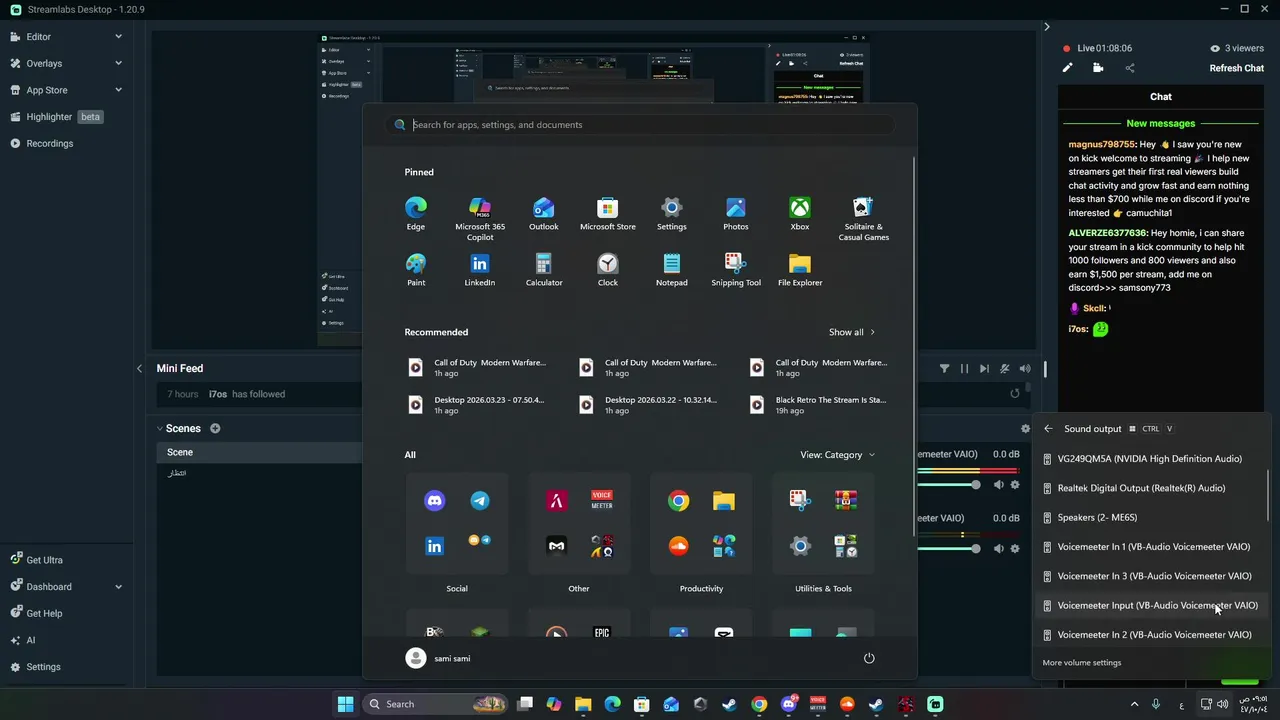Screen dimensions: 1280x720
Task: Open settings gear of second mixer source
Action: tap(1015, 548)
